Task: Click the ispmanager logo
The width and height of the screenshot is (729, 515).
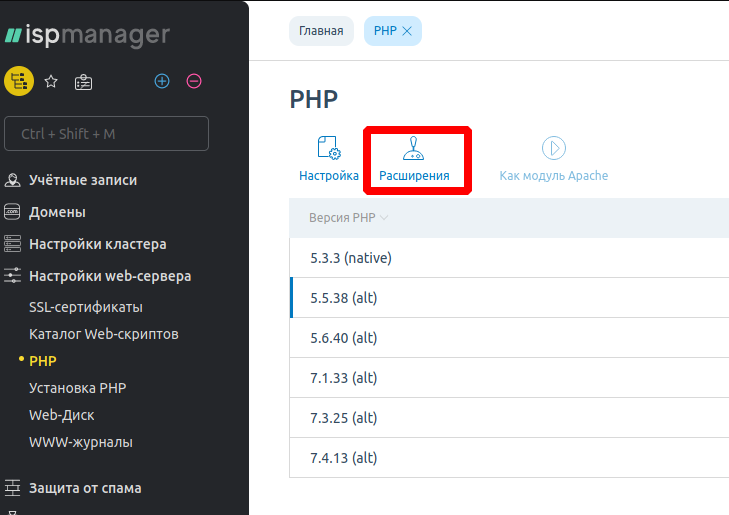Action: coord(87,35)
